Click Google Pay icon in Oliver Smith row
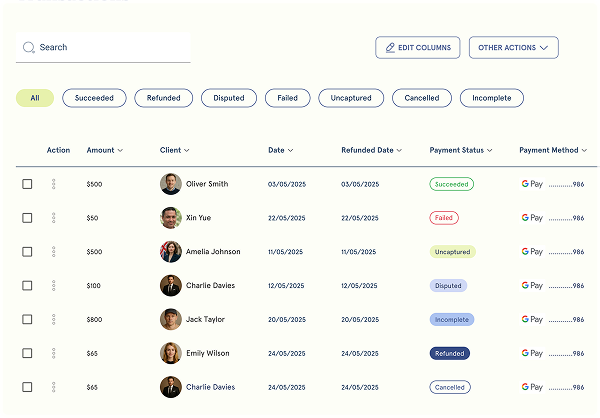 pyautogui.click(x=531, y=184)
